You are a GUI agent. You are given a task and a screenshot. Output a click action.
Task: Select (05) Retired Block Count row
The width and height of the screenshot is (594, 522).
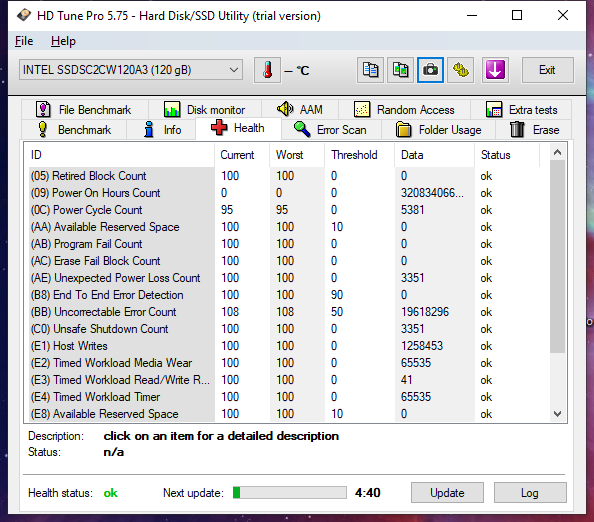pos(284,176)
